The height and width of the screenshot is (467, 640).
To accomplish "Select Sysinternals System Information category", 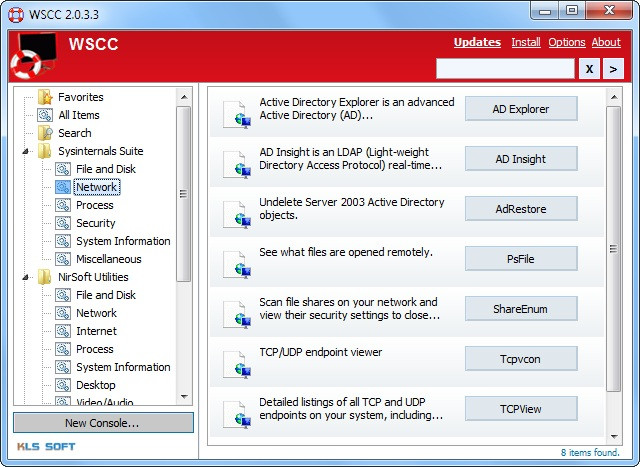I will coord(123,241).
